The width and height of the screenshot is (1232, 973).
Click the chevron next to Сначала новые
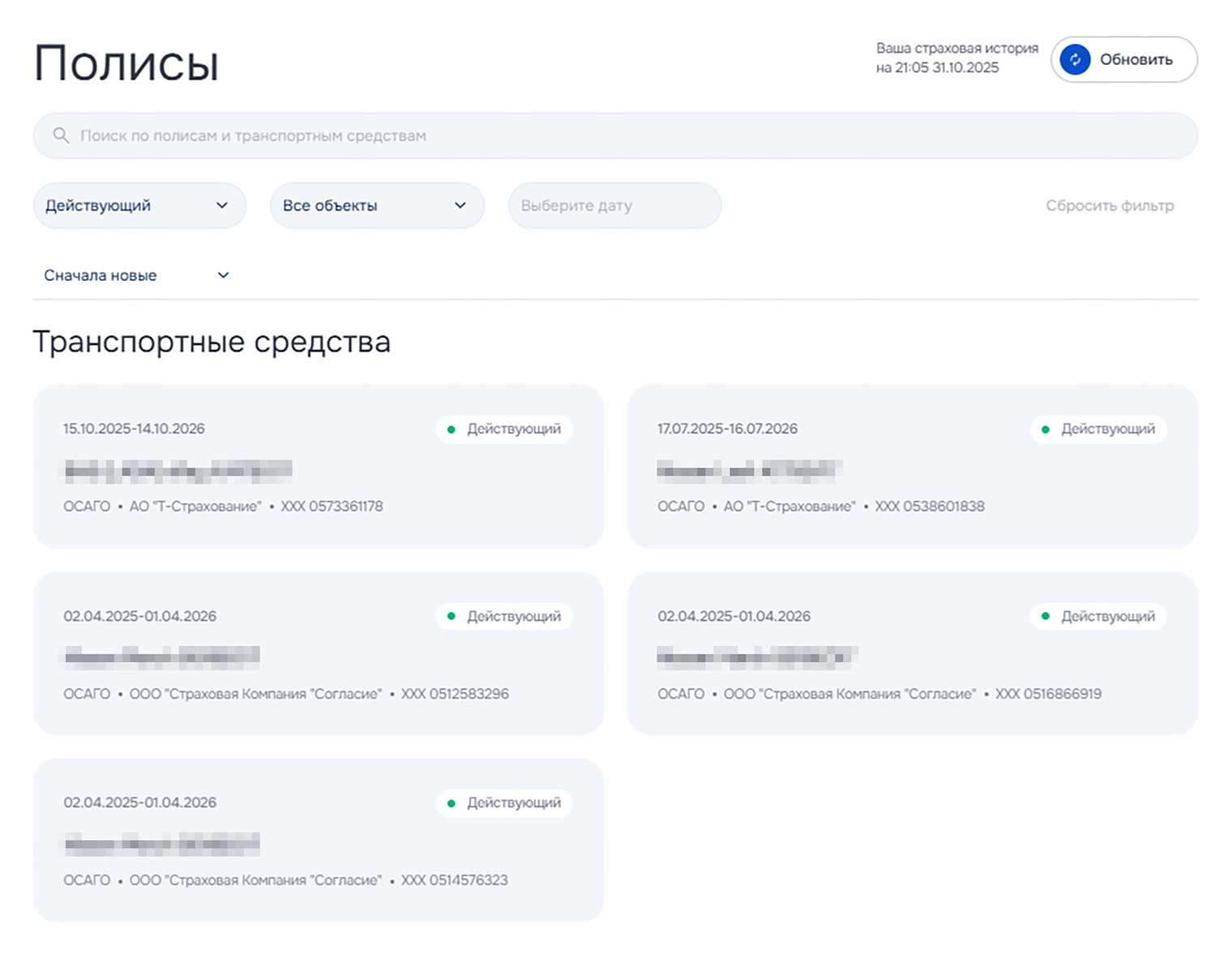(224, 275)
